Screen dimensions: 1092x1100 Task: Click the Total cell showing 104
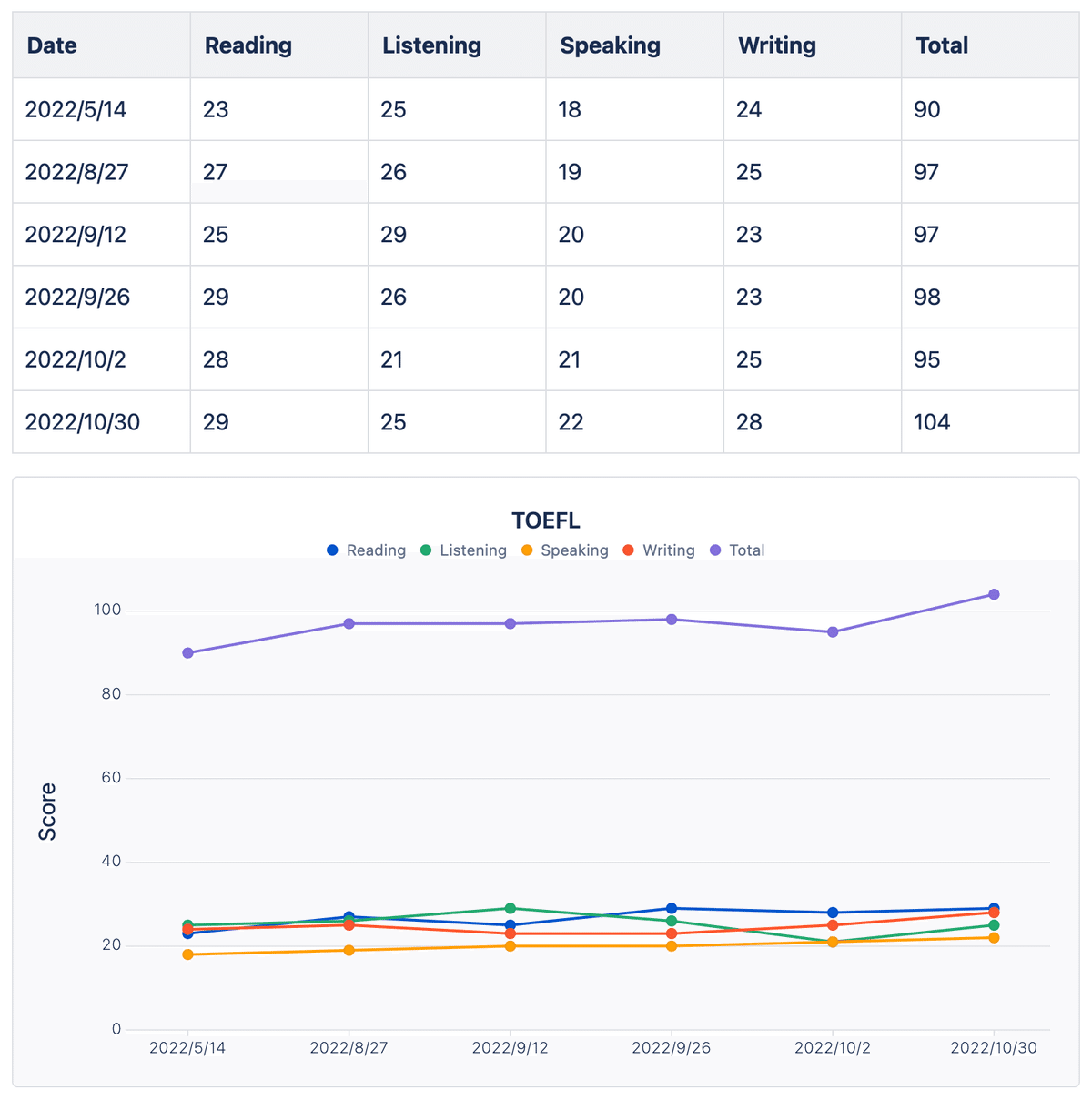coord(990,422)
